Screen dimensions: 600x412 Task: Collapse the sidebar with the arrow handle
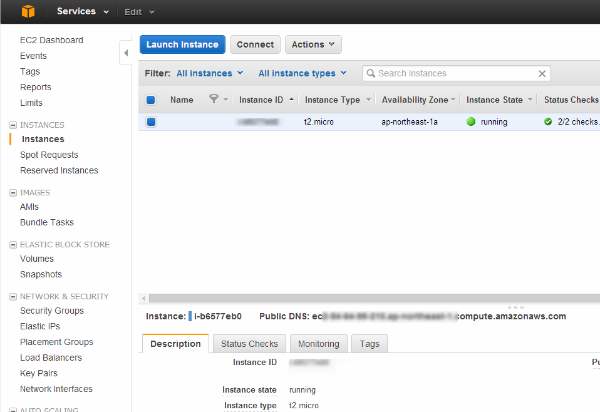pos(126,53)
